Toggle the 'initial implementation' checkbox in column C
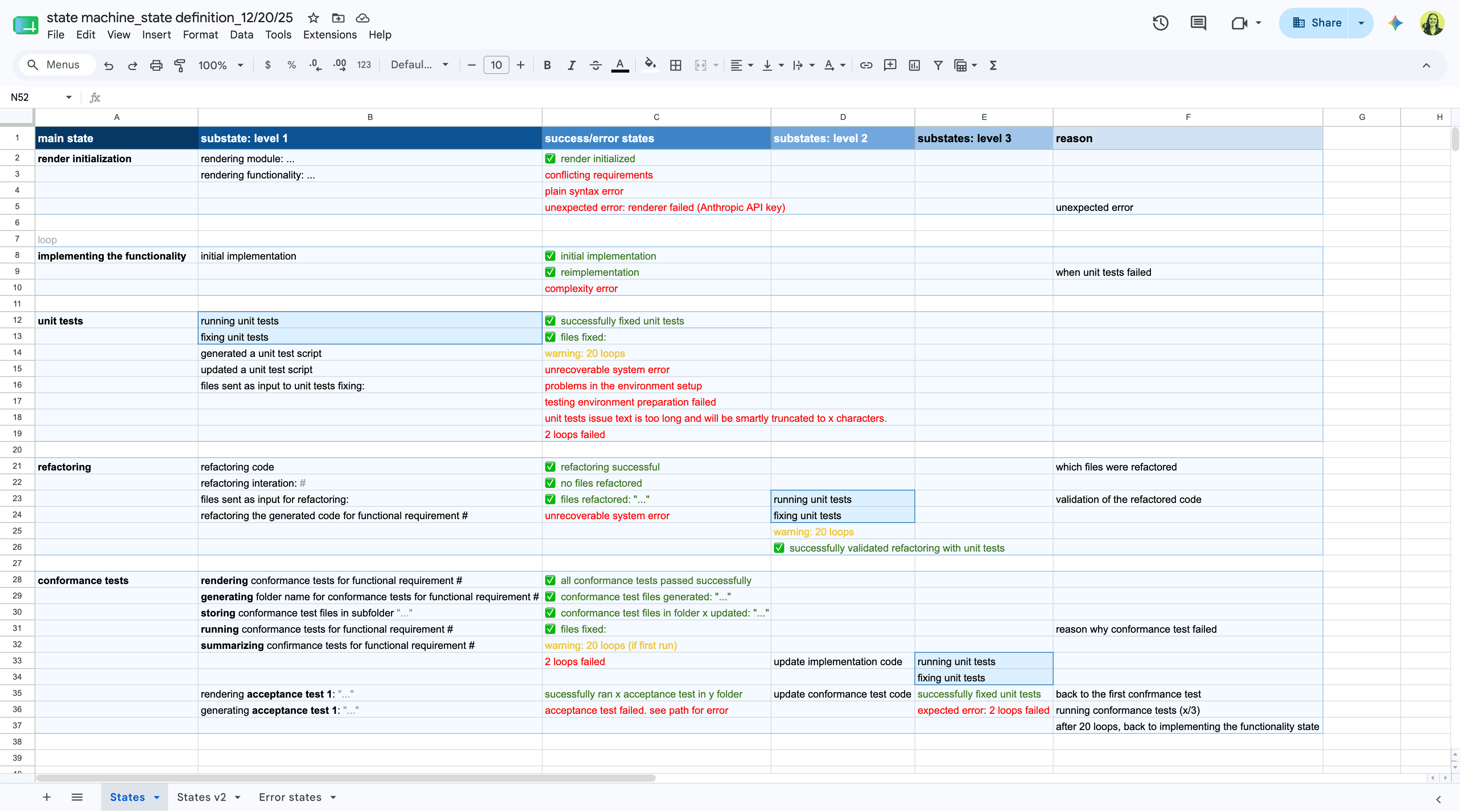The width and height of the screenshot is (1460, 812). (x=550, y=256)
